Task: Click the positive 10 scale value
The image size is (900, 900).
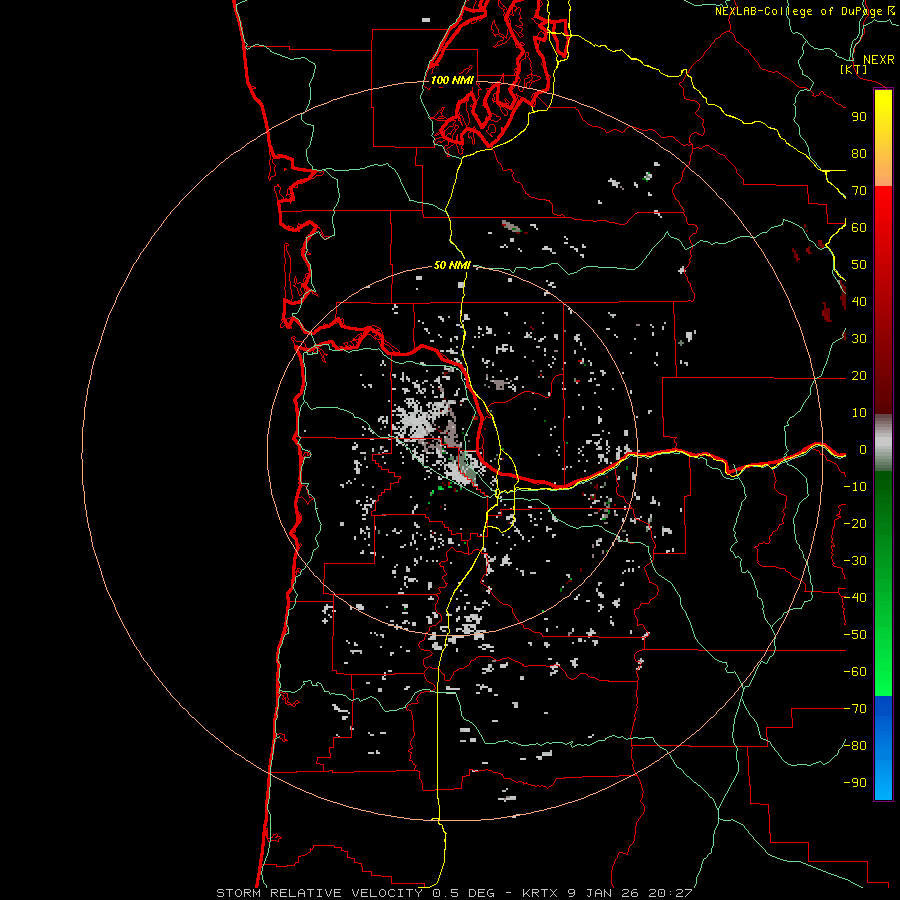Action: click(859, 413)
